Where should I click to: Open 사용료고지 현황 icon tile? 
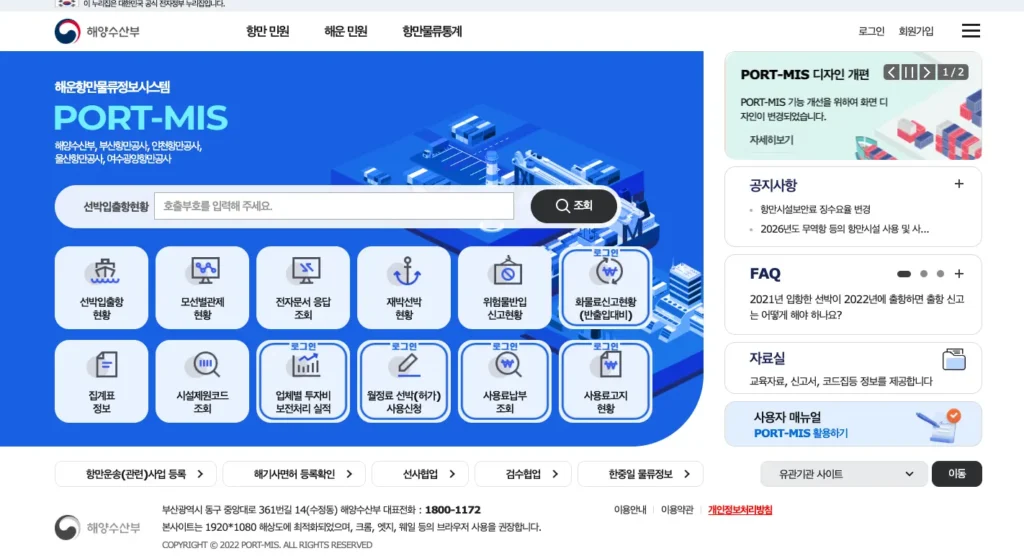click(x=605, y=381)
